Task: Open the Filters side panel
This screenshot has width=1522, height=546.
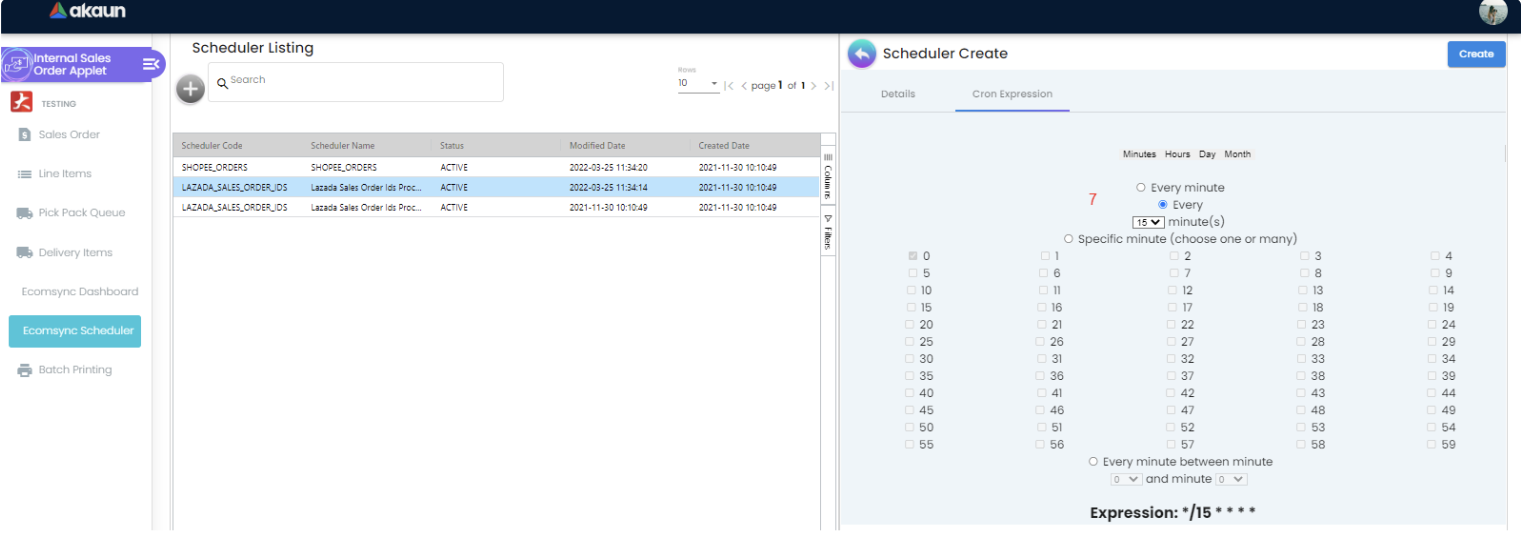Action: pyautogui.click(x=828, y=230)
